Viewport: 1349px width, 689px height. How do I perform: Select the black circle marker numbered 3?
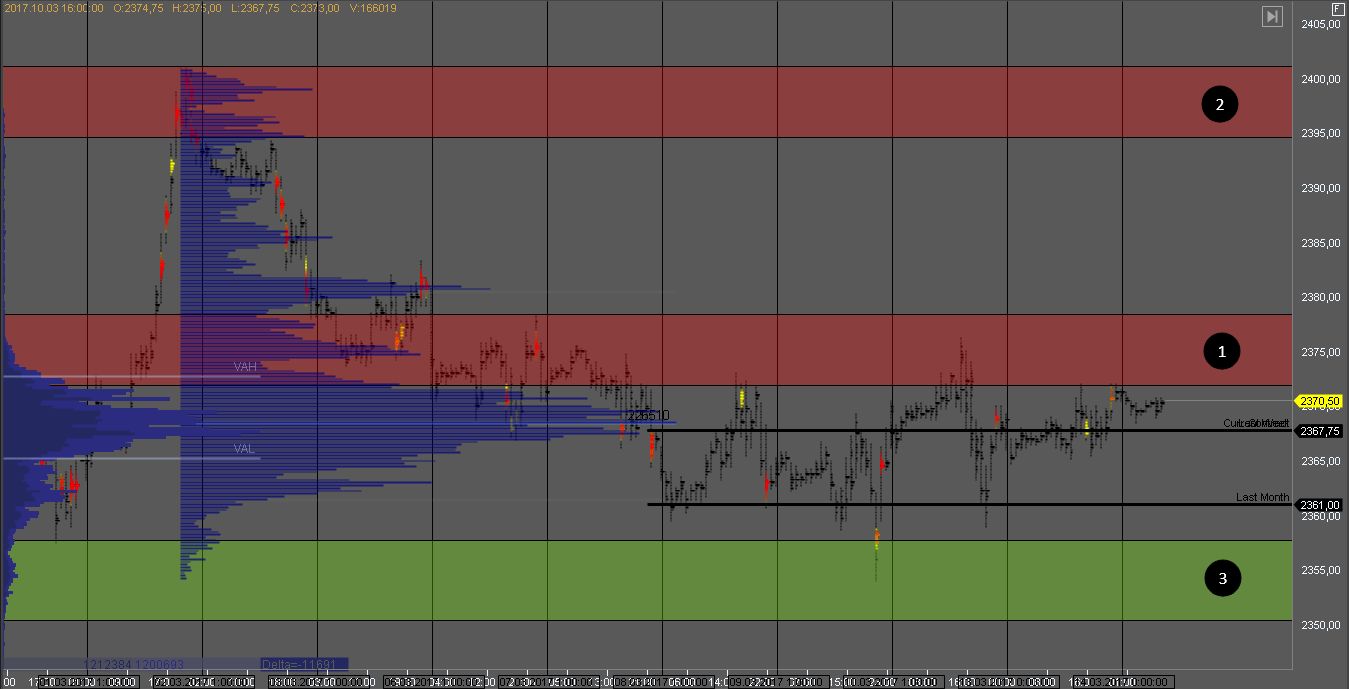(x=1220, y=577)
